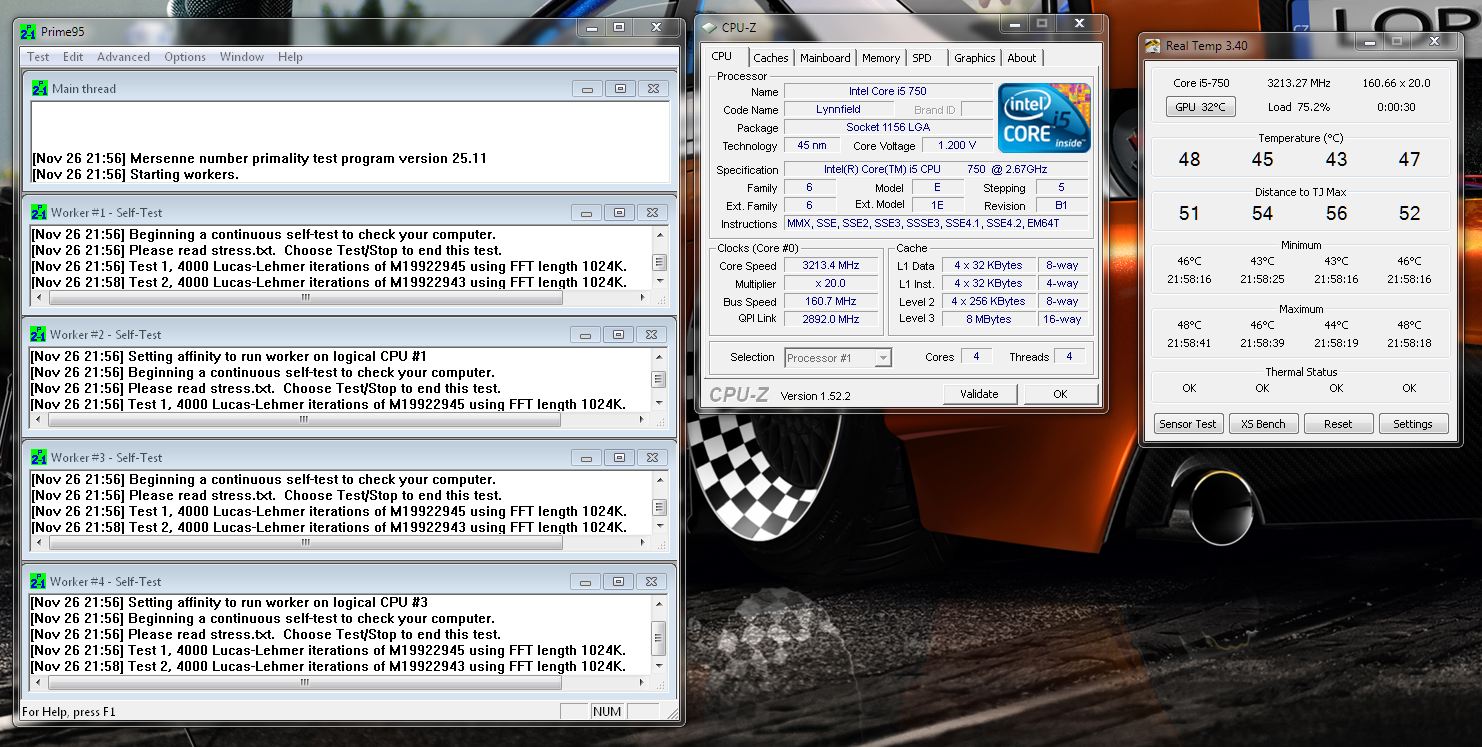The width and height of the screenshot is (1482, 747).
Task: Click the 'Starting workers.' line in Main thread
Action: point(138,174)
